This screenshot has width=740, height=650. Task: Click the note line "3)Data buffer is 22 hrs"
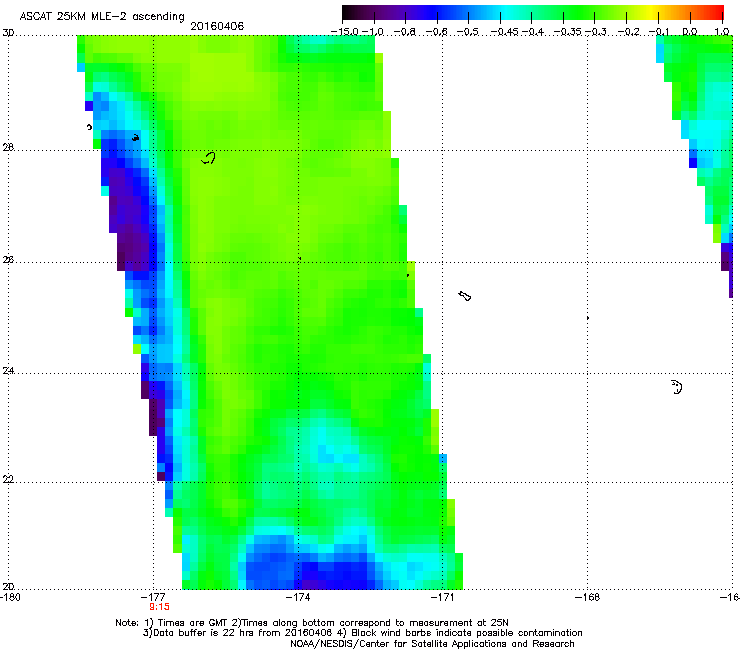[362, 633]
